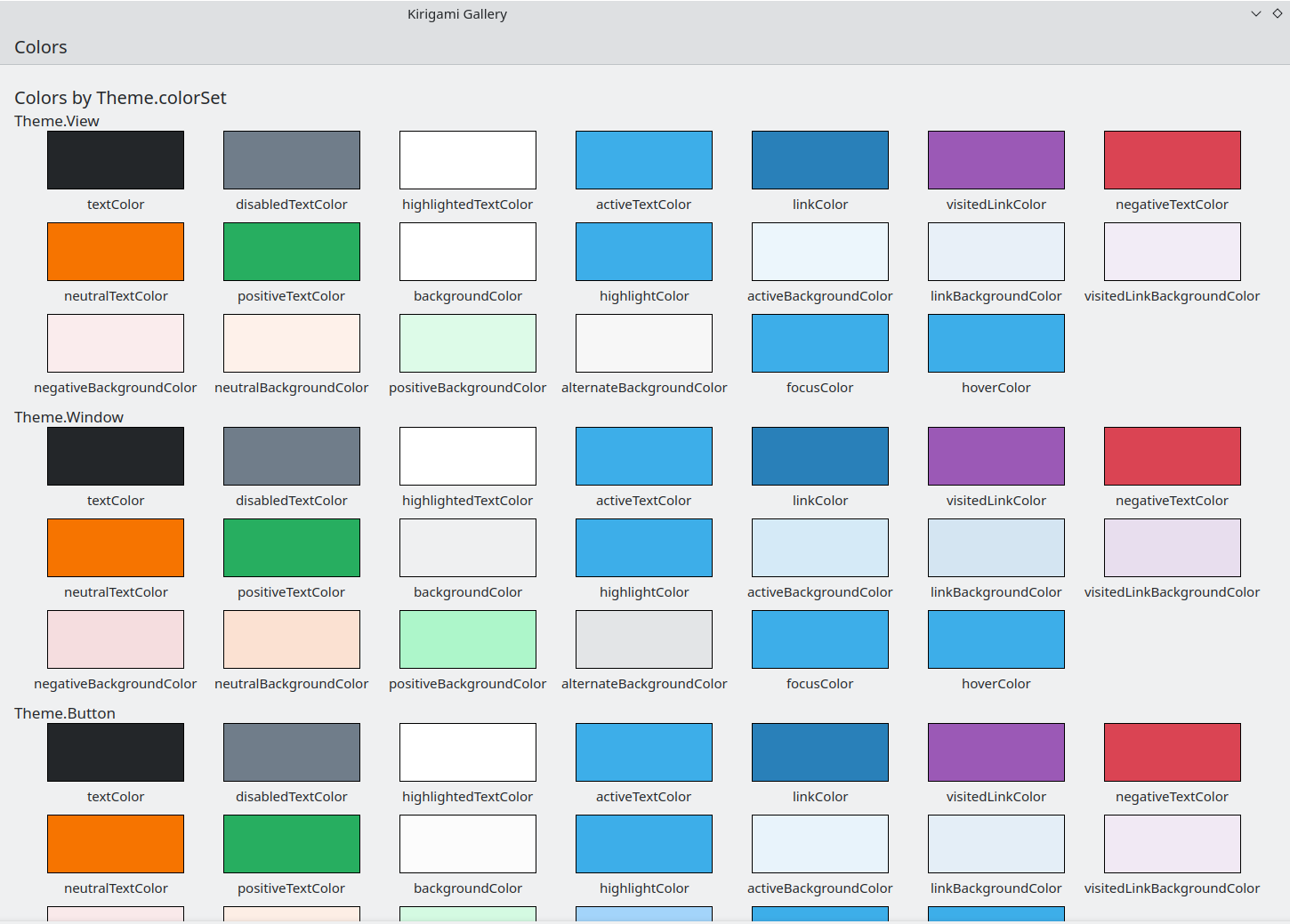Click the Theme.Window section heading
This screenshot has width=1290, height=924.
coord(69,417)
